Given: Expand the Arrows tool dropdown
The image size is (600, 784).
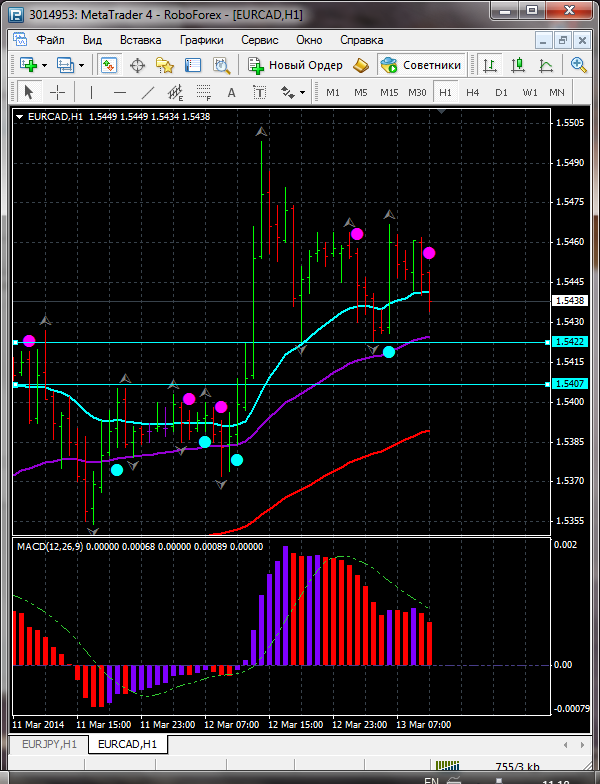Looking at the screenshot, I should coord(302,92).
